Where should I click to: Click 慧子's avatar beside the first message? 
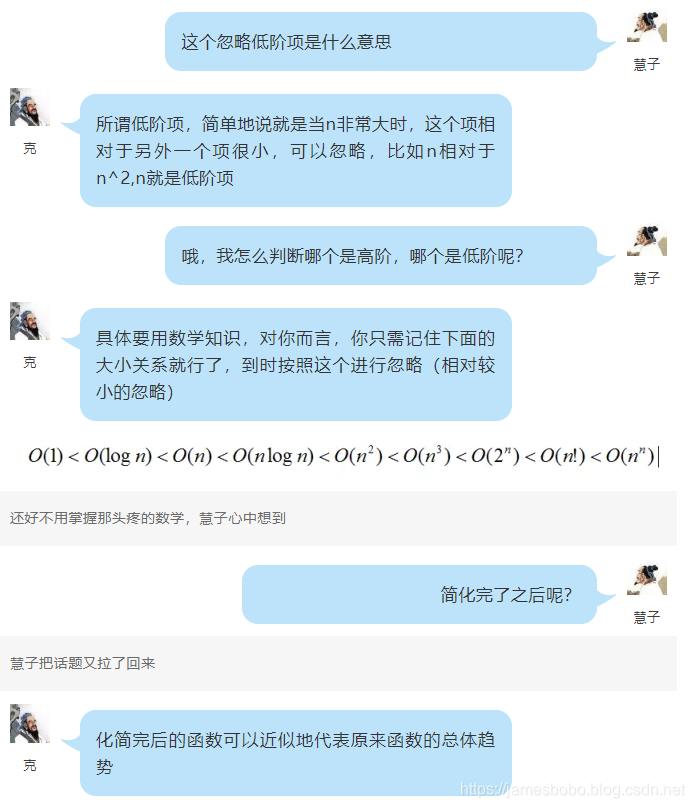pyautogui.click(x=647, y=26)
